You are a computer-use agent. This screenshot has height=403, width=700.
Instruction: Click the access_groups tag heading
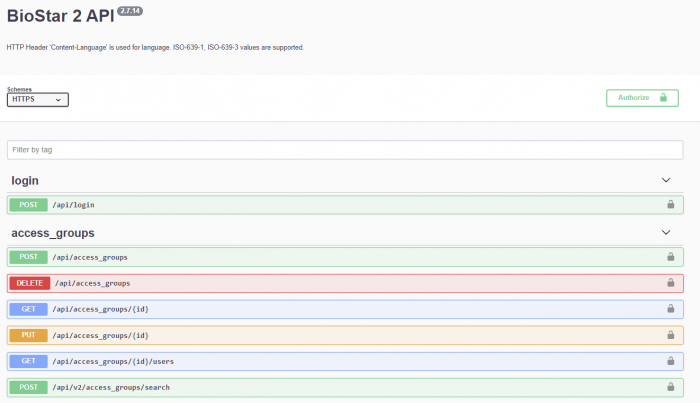tap(53, 233)
